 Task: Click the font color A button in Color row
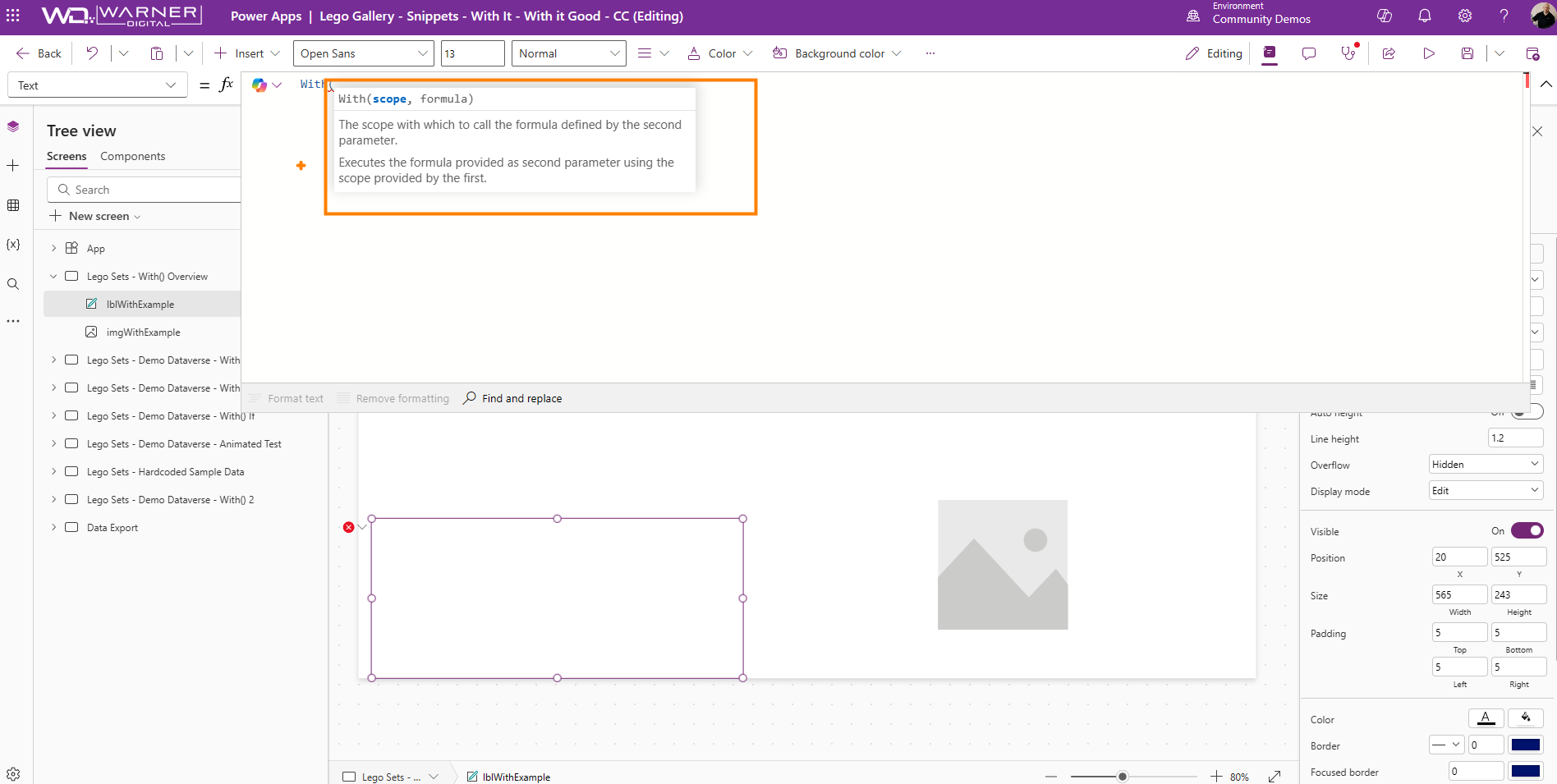1486,718
